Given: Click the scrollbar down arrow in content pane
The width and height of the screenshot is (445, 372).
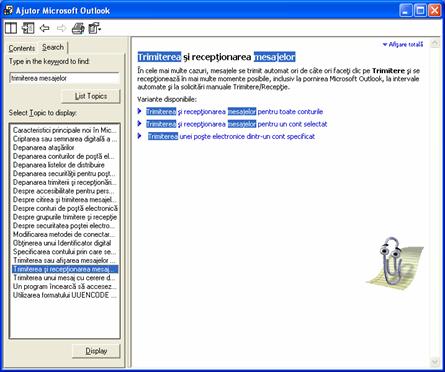Looking at the screenshot, I should 435,362.
